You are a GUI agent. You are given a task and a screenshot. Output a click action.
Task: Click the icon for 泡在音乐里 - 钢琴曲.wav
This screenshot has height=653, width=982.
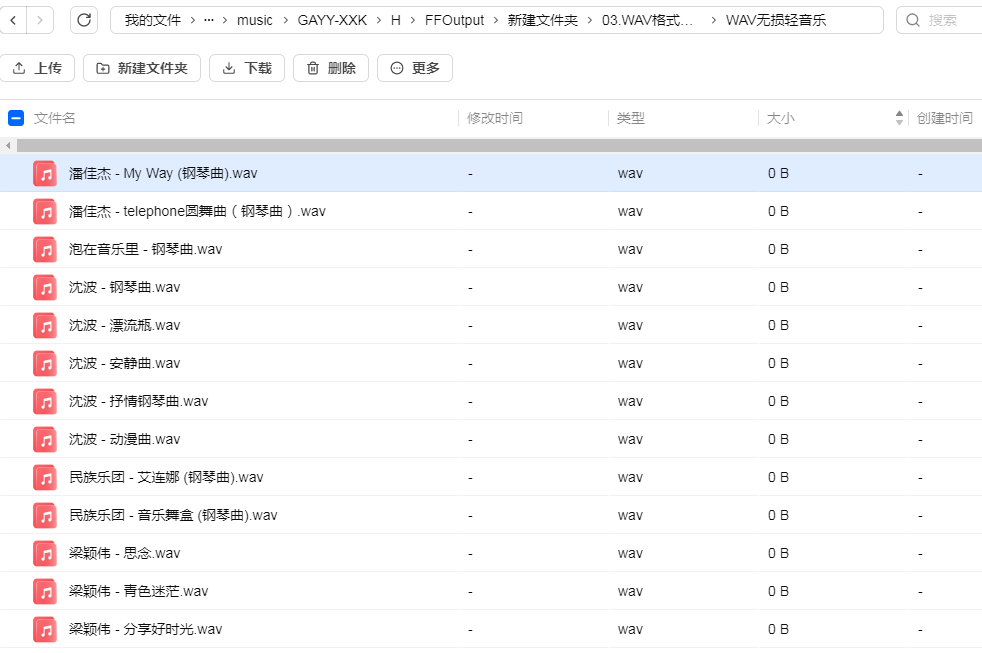click(x=45, y=250)
